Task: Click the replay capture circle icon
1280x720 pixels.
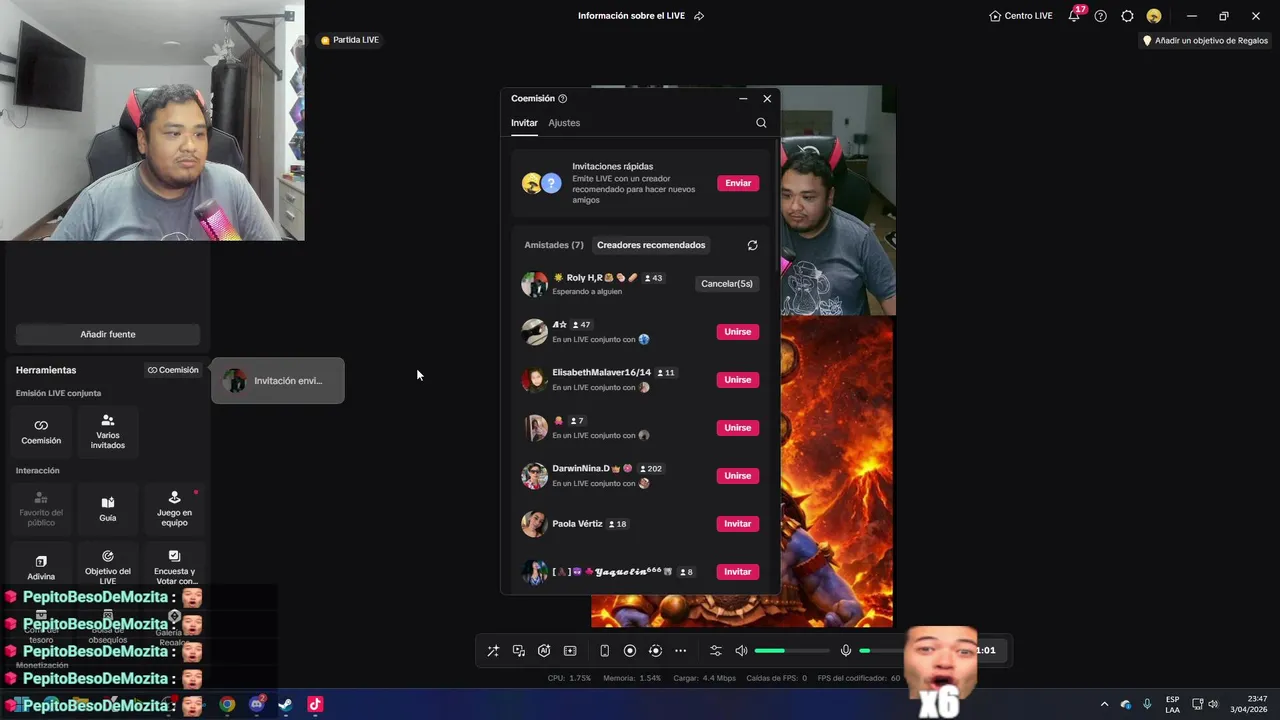Action: point(655,651)
